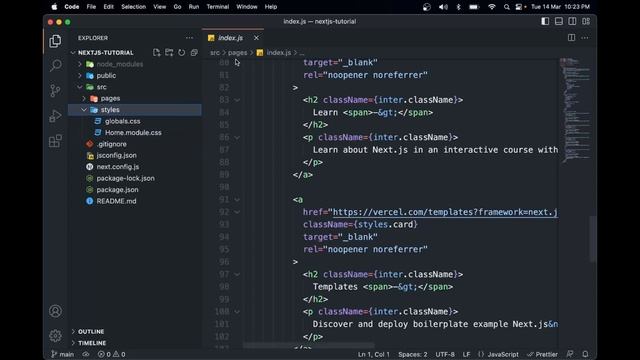The width and height of the screenshot is (640, 360).
Task: Open the Search view in activity bar
Action: click(55, 65)
